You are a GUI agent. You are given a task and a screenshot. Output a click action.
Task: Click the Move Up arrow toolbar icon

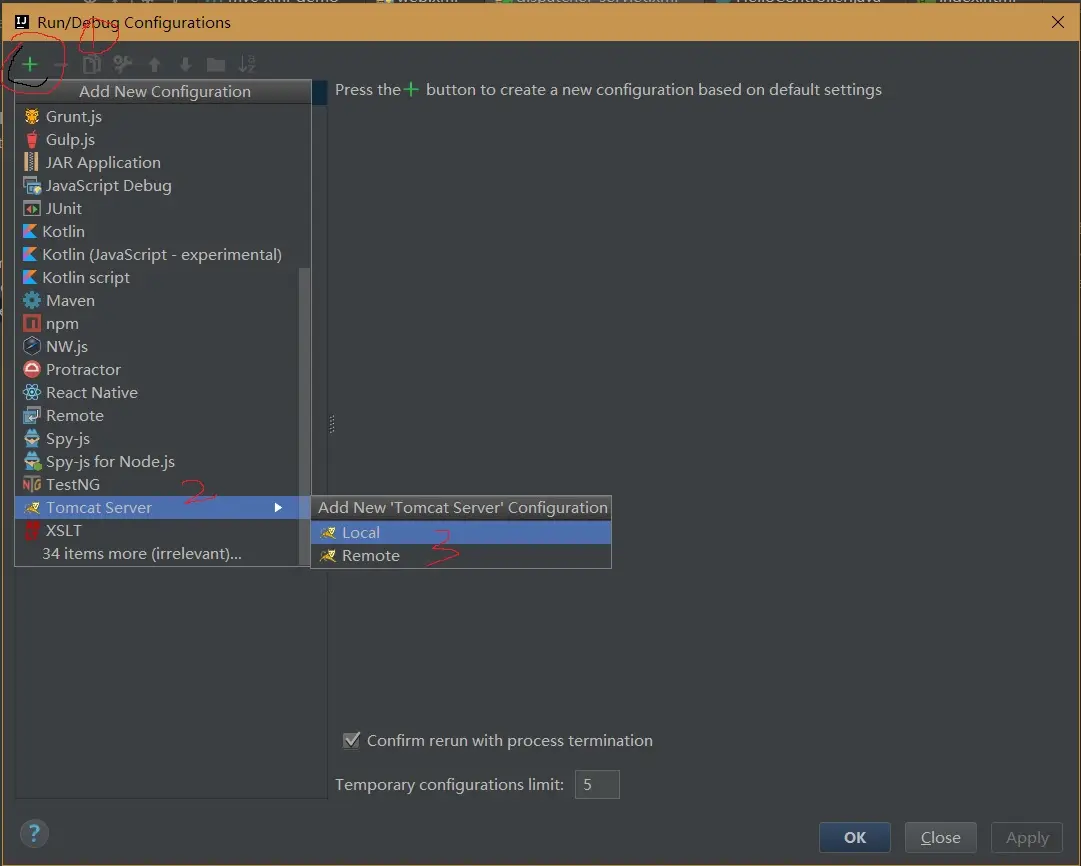[154, 65]
